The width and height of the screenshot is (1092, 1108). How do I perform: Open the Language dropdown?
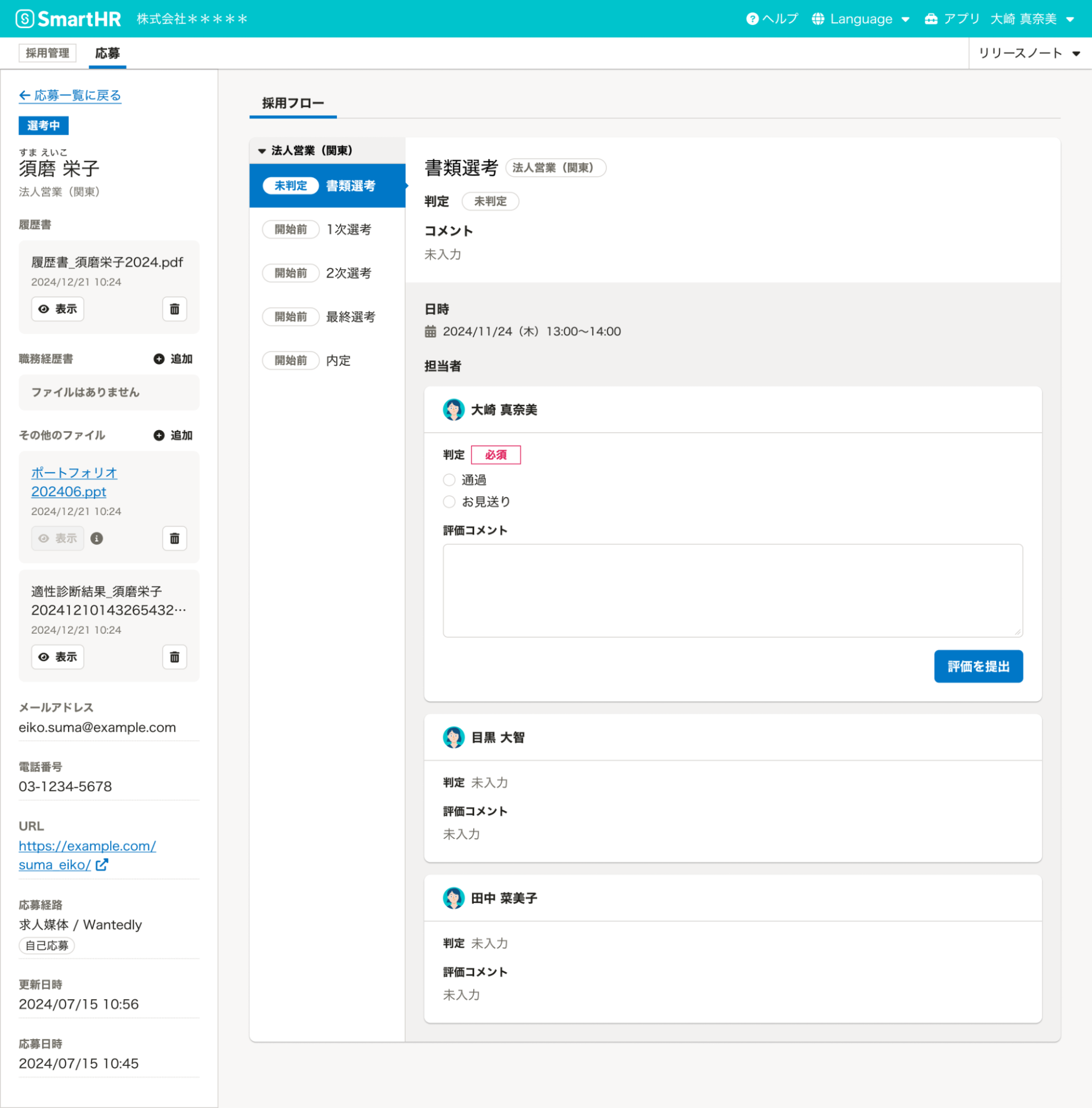coord(860,19)
